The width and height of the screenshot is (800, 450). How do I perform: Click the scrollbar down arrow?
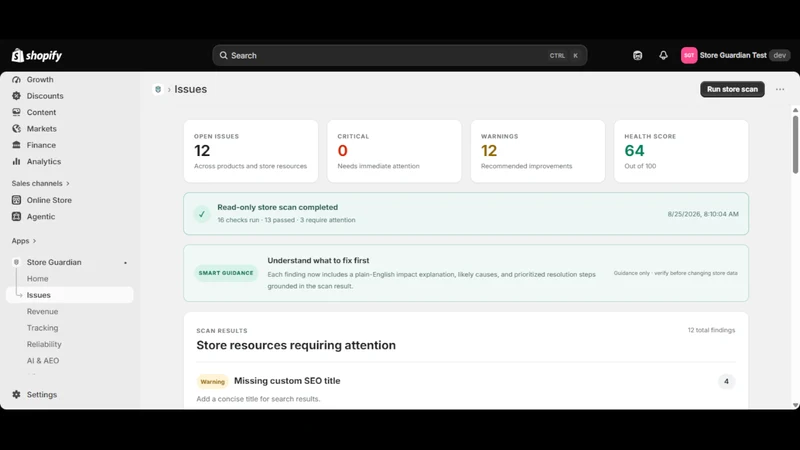[795, 405]
